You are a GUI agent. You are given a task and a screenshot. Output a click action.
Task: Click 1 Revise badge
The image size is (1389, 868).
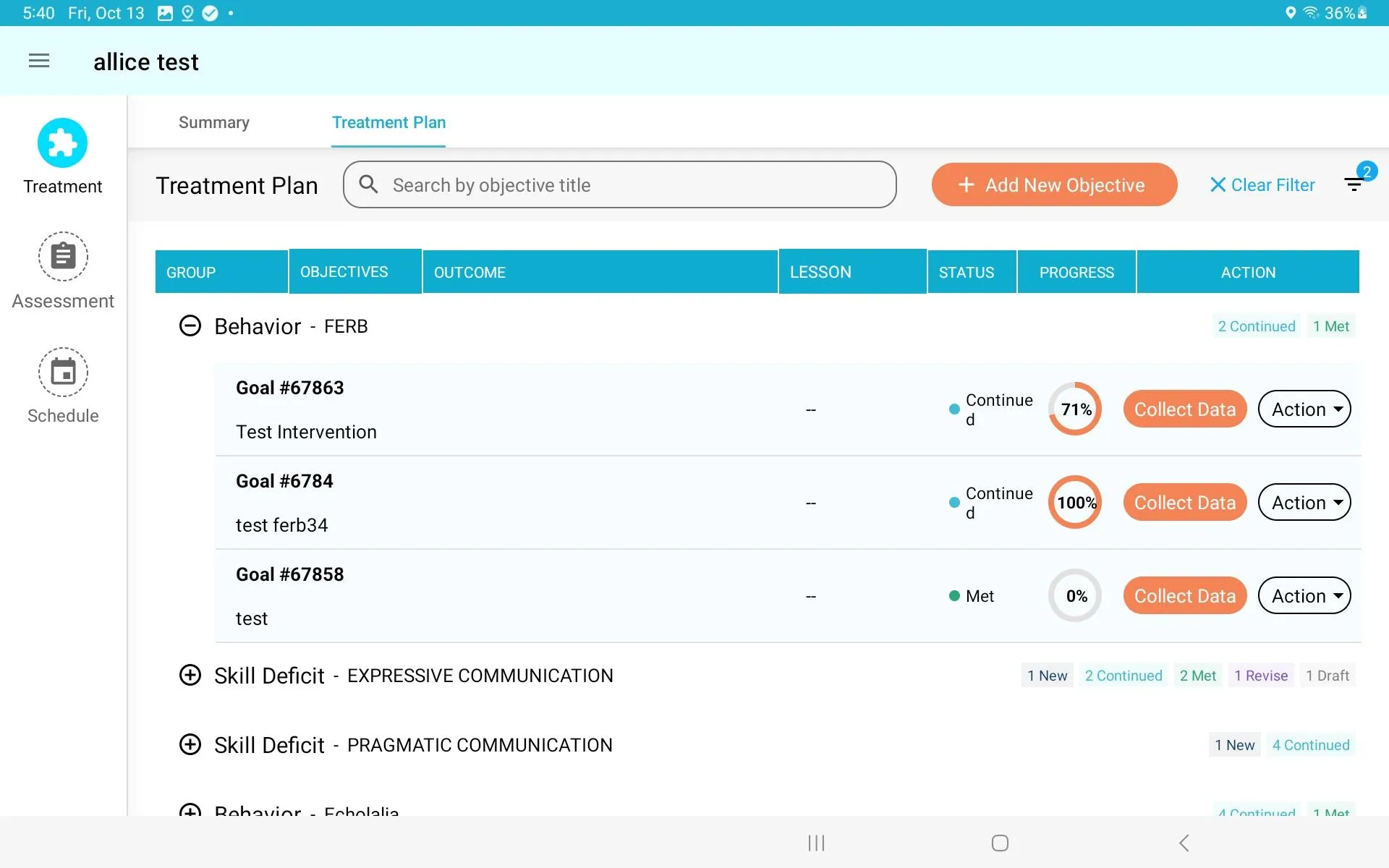tap(1261, 676)
